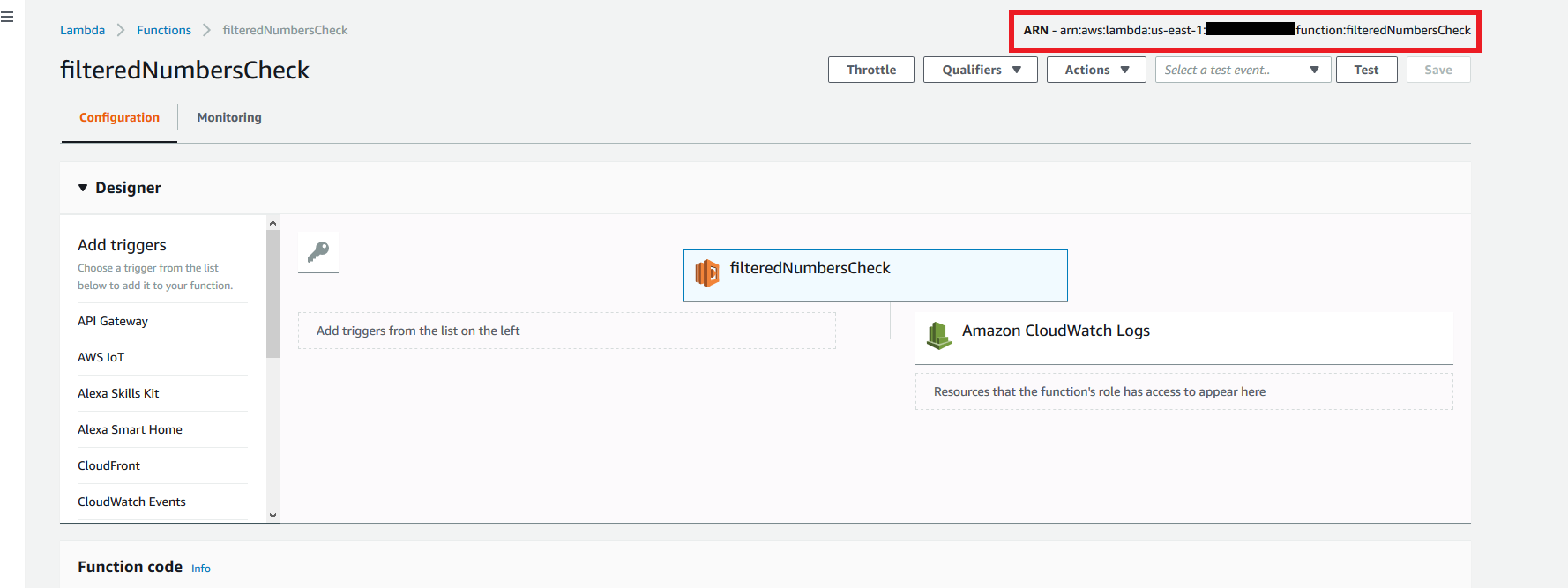Click the Test button

tap(1366, 70)
